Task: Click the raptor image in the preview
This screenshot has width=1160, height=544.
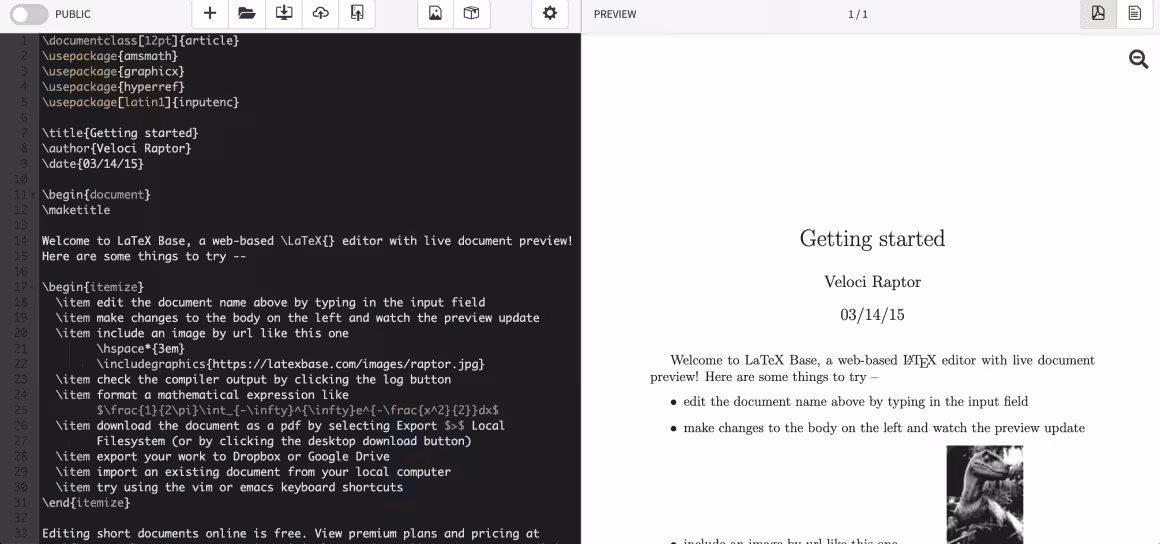Action: (x=984, y=494)
